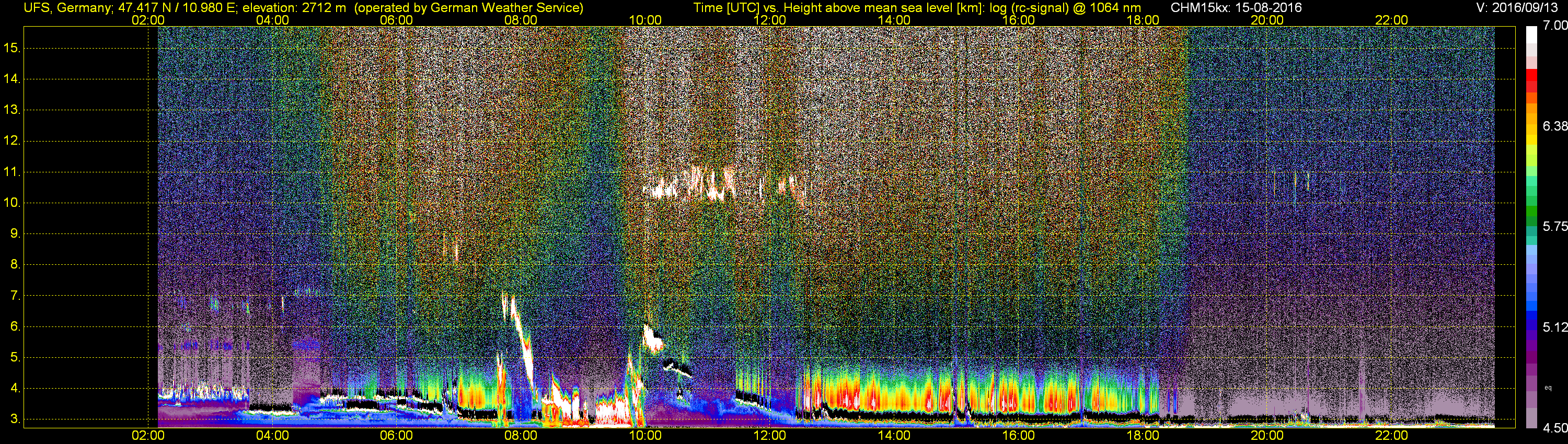
Task: Click the 12:00 label on the bottom axis
Action: click(x=769, y=436)
